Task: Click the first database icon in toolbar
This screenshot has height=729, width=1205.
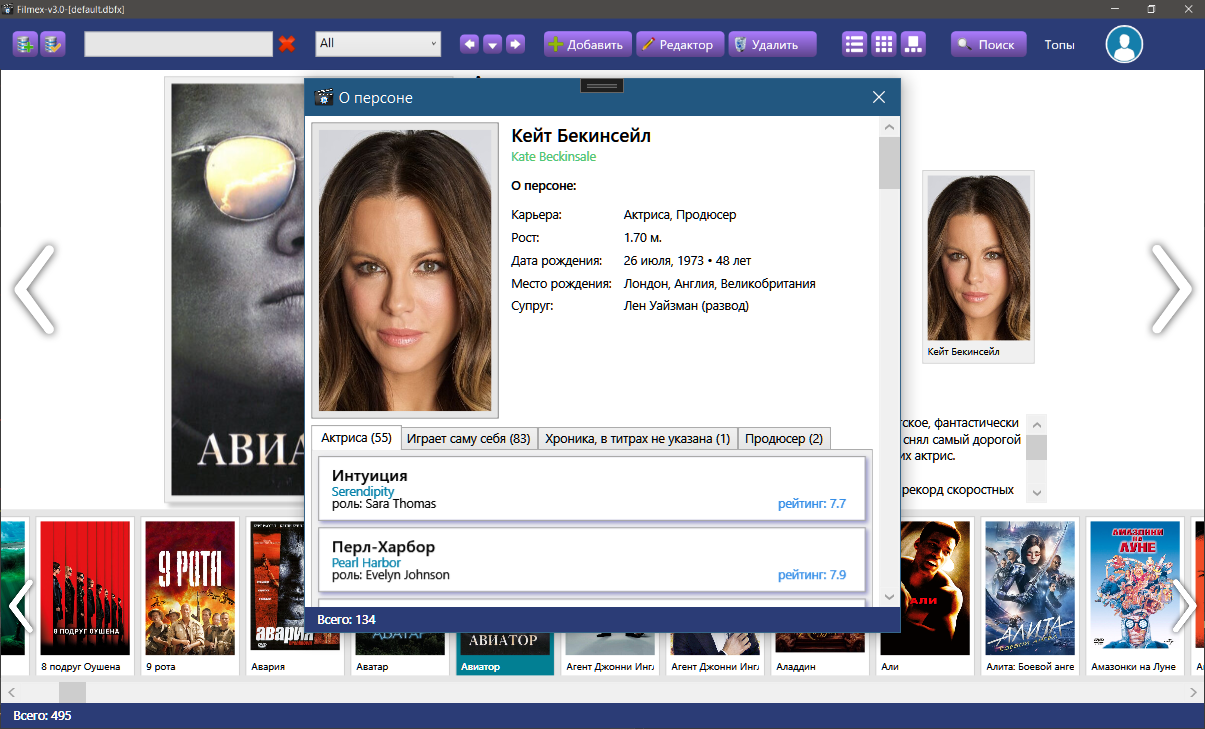Action: click(x=25, y=44)
